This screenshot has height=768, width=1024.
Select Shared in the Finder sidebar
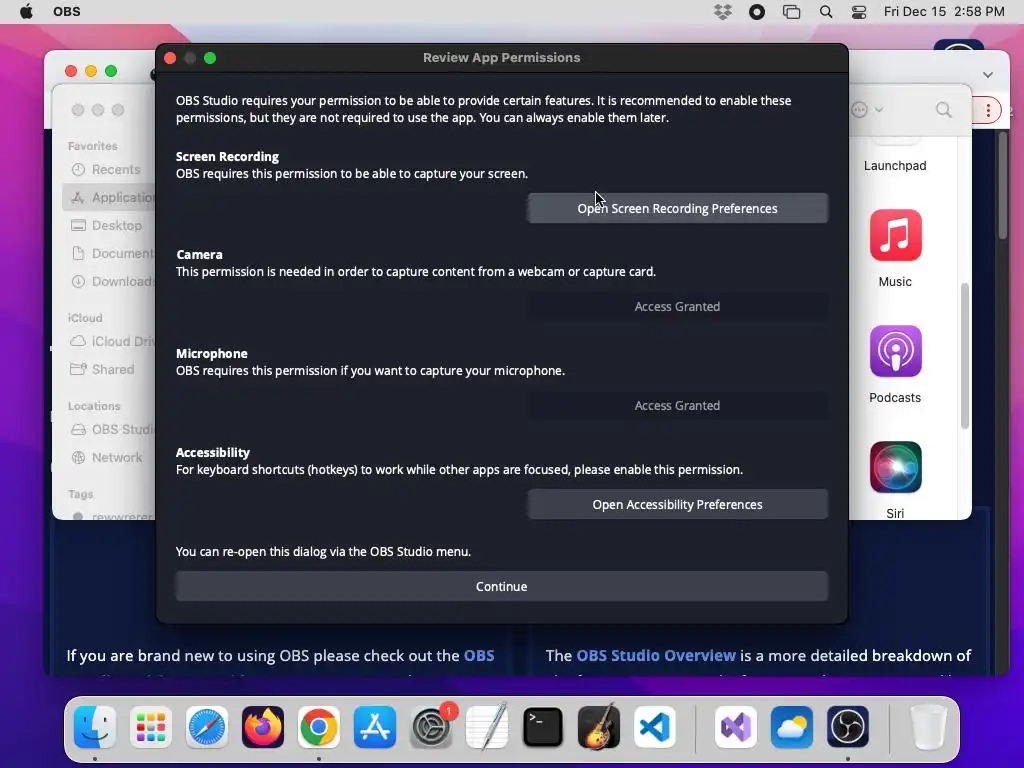(109, 370)
